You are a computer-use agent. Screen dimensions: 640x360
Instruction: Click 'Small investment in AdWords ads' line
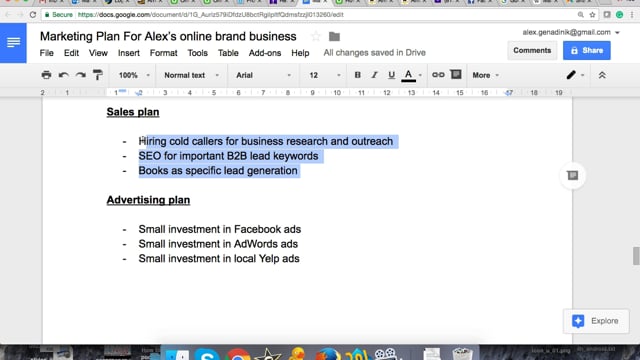218,244
